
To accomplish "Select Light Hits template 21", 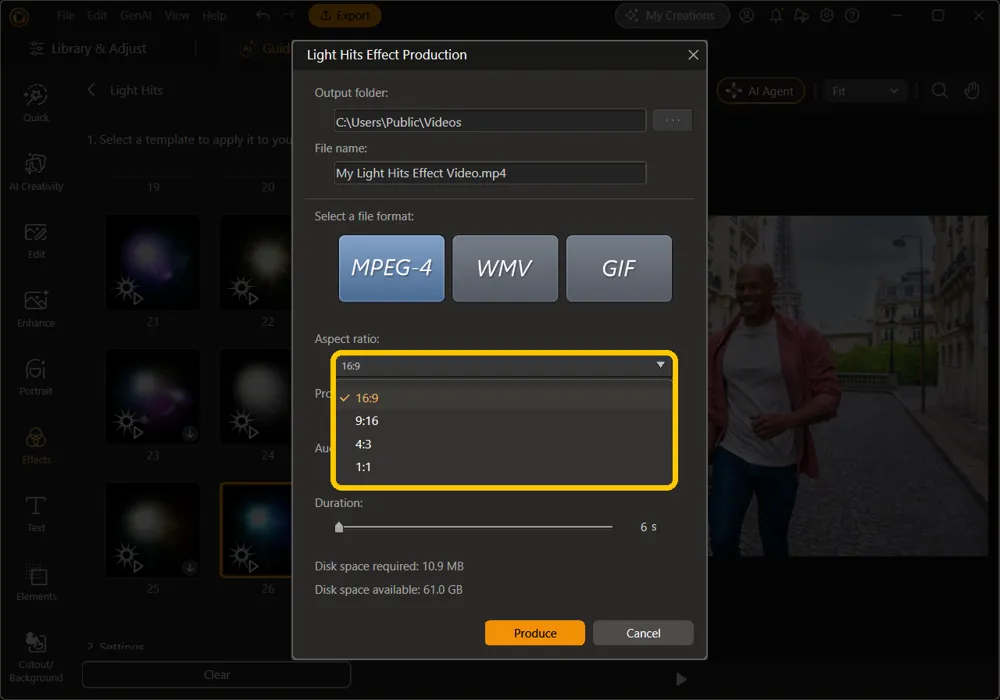I will tap(152, 263).
